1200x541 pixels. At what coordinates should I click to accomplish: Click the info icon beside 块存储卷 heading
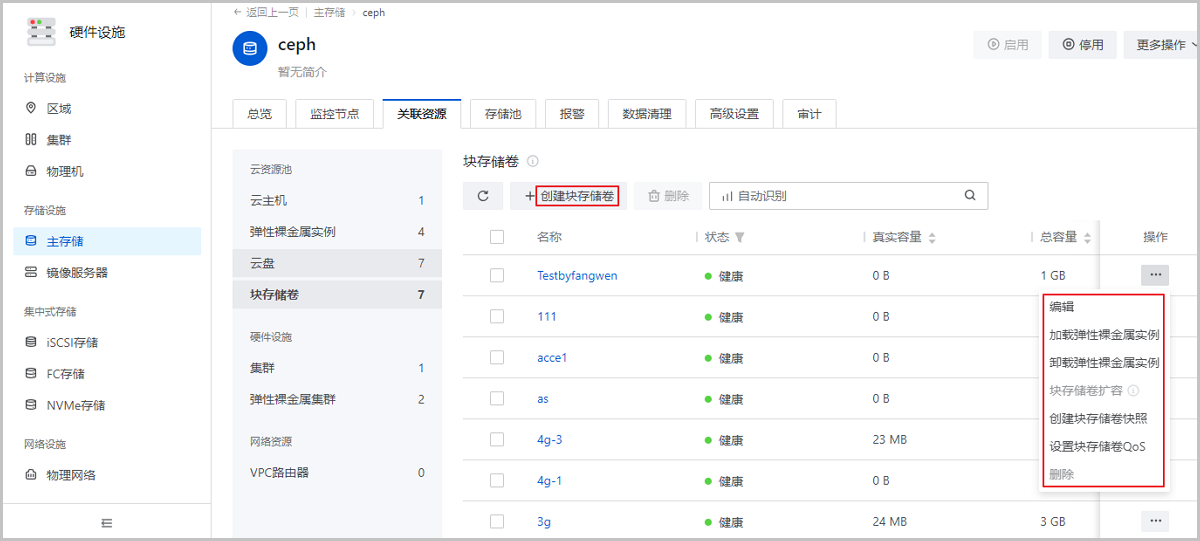click(x=533, y=161)
